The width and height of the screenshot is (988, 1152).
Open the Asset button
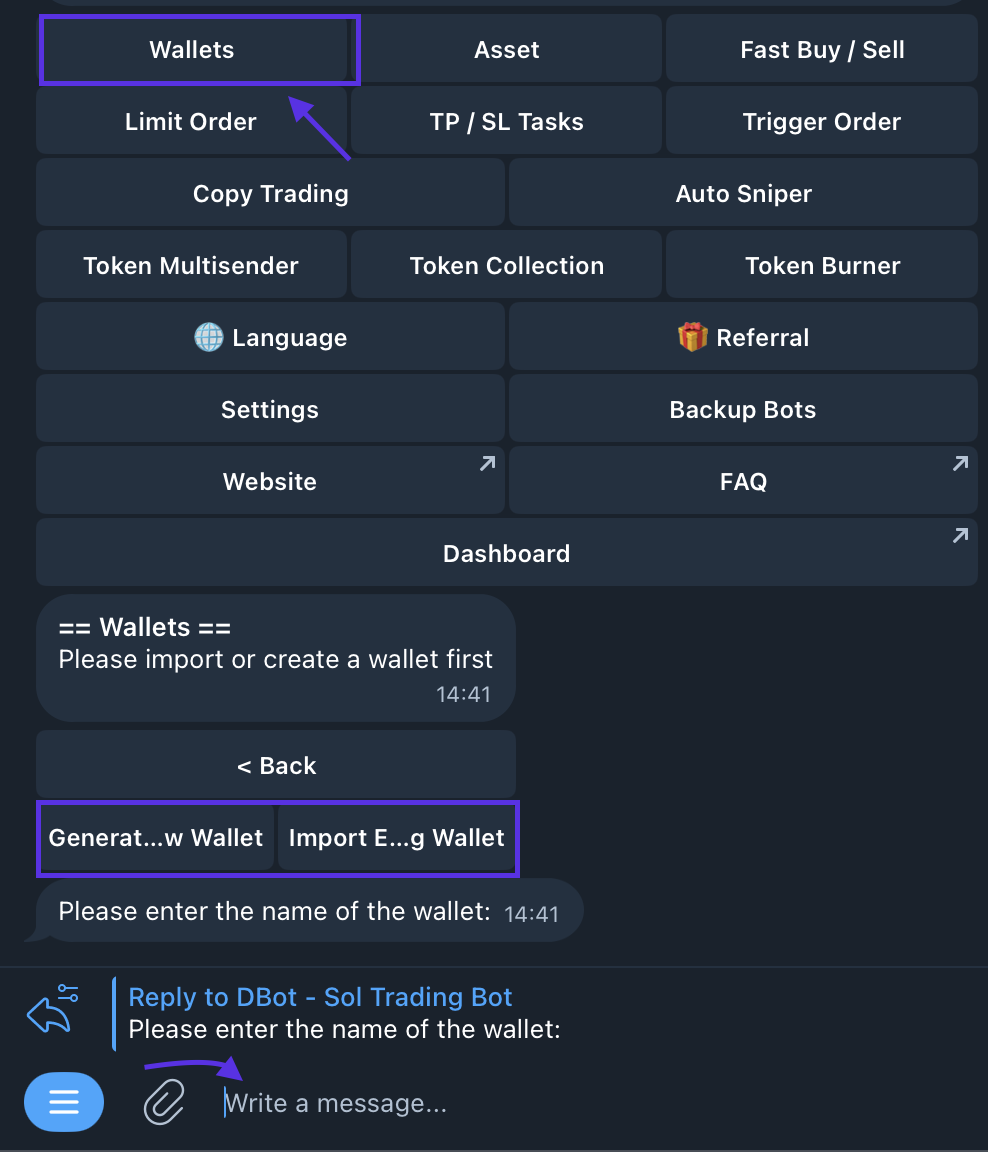click(x=506, y=50)
